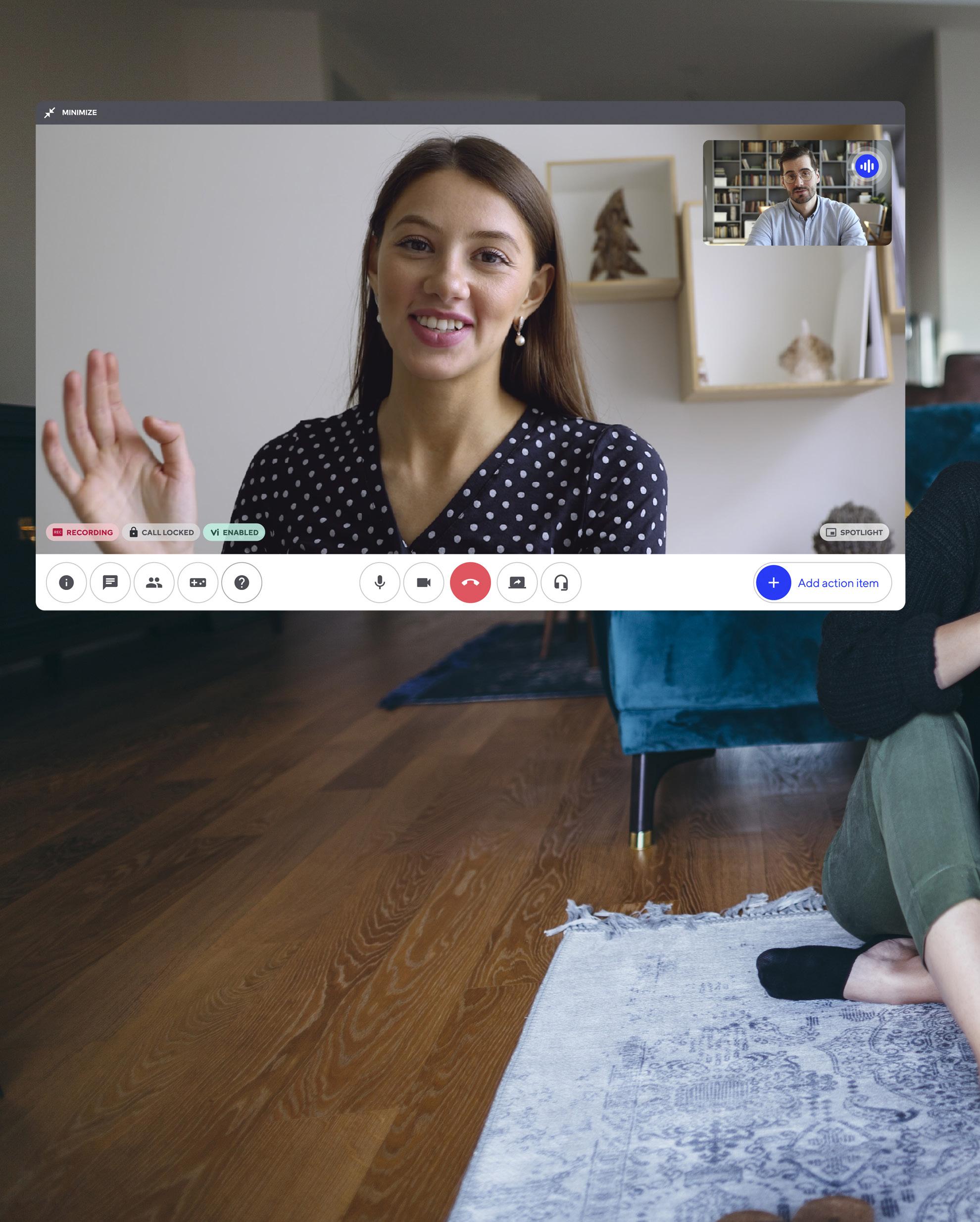Viewport: 980px width, 1222px height.
Task: Click the Recording status badge
Action: point(83,532)
